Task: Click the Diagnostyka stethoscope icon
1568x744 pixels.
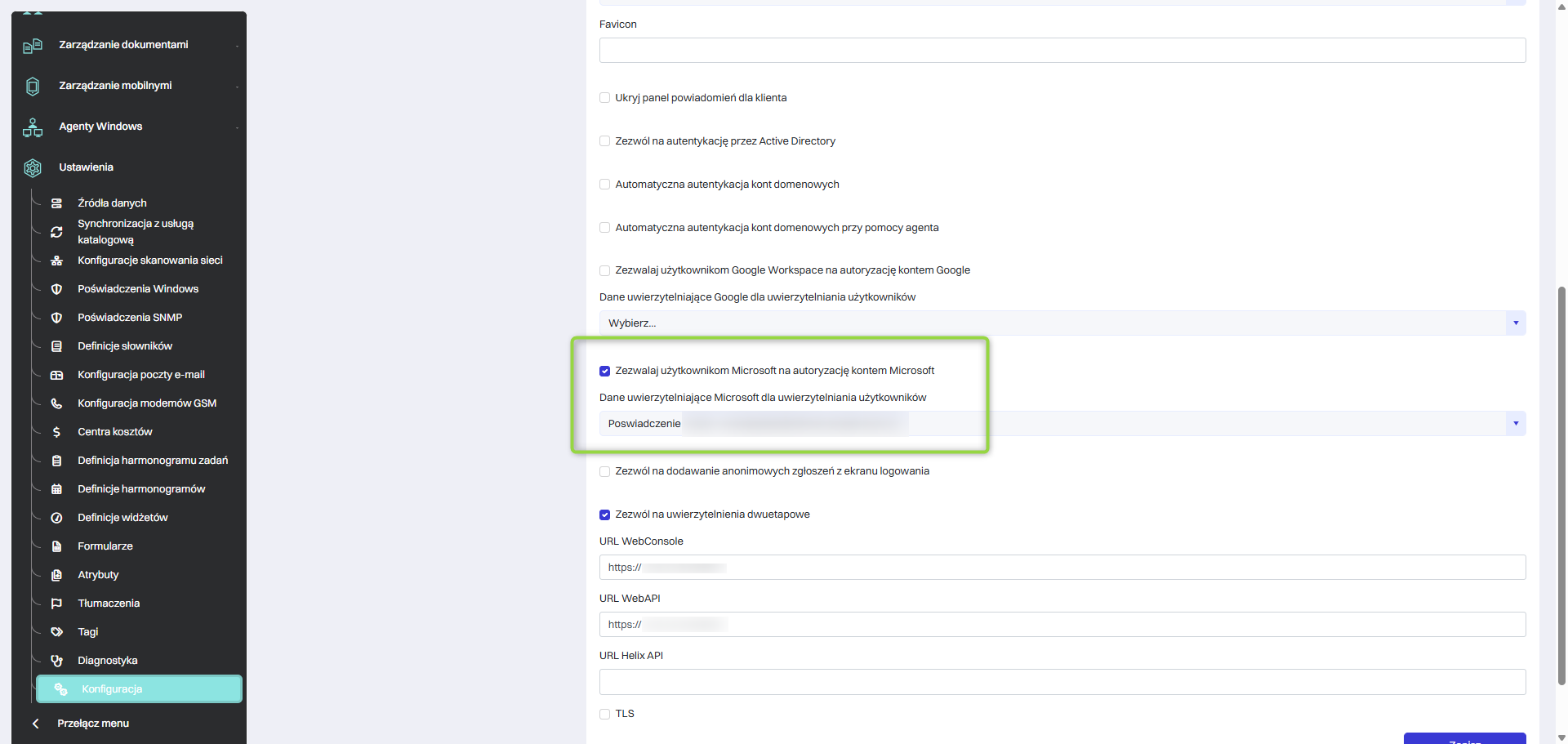Action: coord(56,661)
